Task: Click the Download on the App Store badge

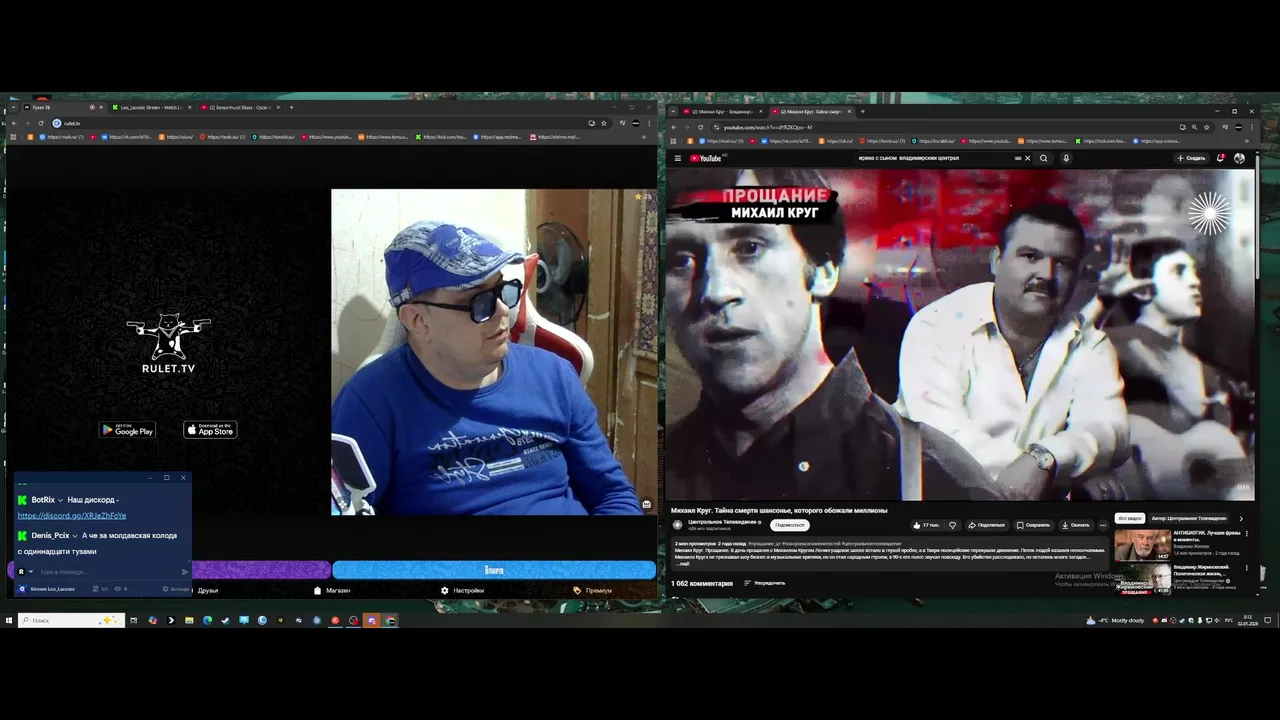Action: click(210, 430)
